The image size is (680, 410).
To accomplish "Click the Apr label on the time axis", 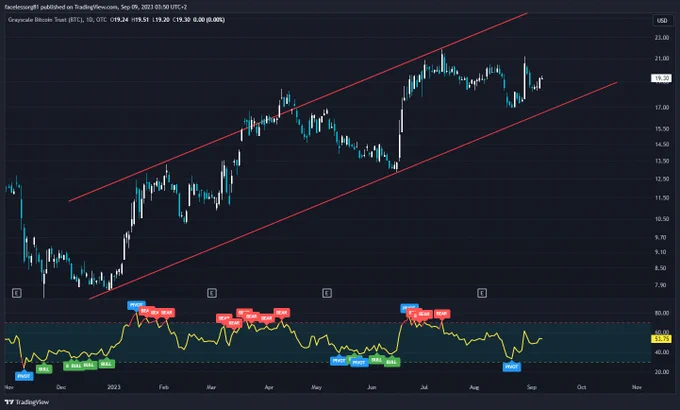I will pos(269,387).
